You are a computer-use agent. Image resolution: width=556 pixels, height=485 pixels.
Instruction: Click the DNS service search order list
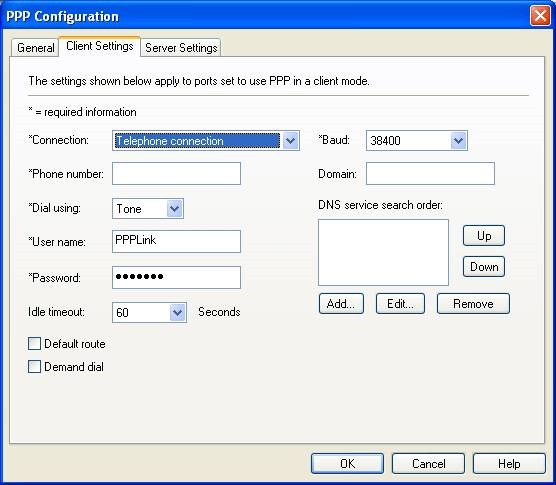pyautogui.click(x=383, y=252)
